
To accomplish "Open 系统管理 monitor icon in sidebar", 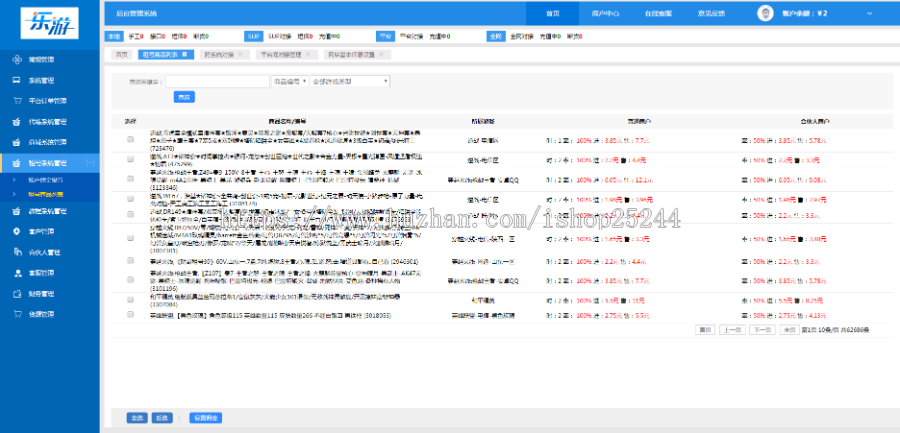I will pos(17,80).
